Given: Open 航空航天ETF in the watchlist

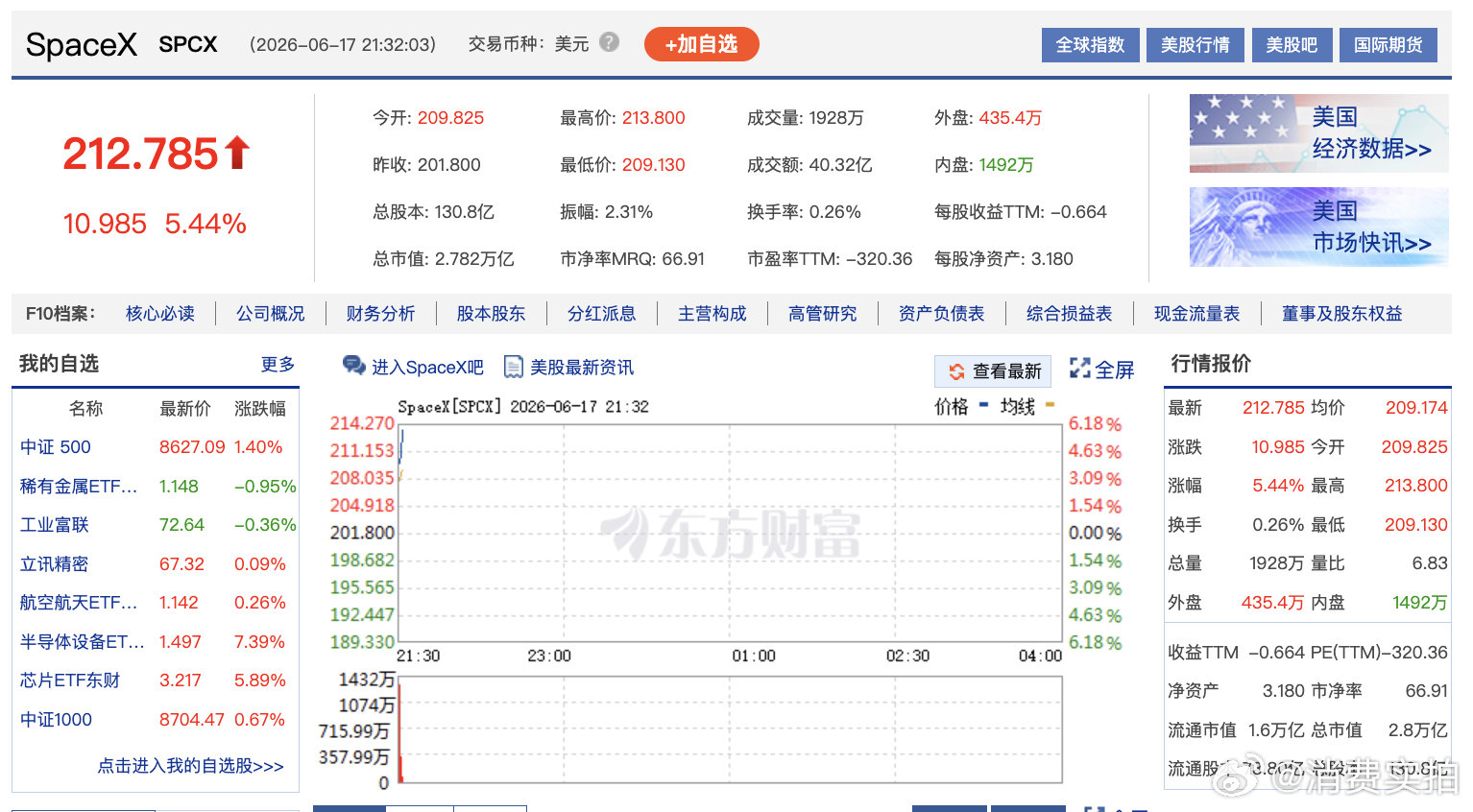Looking at the screenshot, I should 79,603.
